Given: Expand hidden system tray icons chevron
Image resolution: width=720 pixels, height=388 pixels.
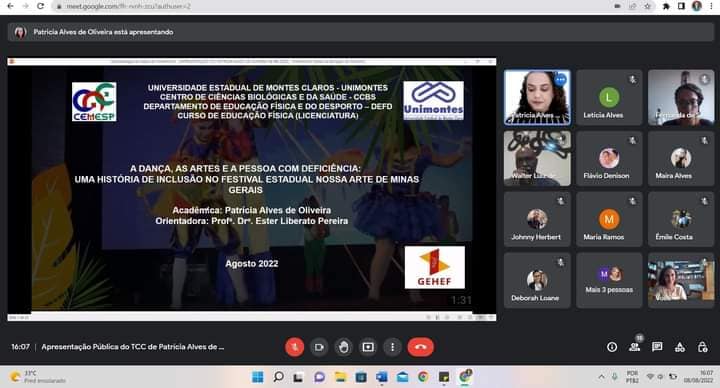Looking at the screenshot, I should click(x=601, y=377).
